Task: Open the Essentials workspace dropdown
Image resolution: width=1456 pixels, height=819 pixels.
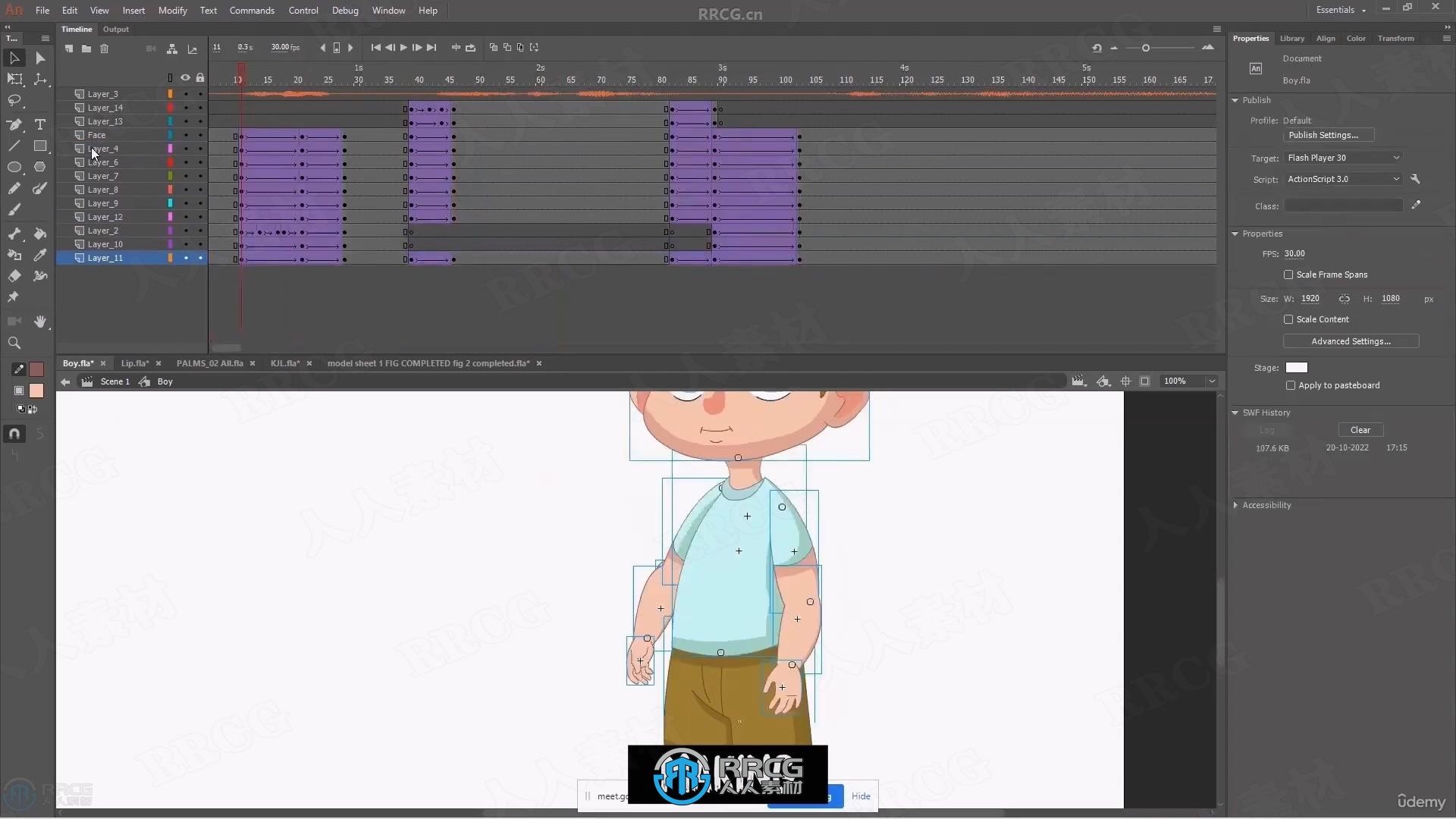Action: (1341, 10)
